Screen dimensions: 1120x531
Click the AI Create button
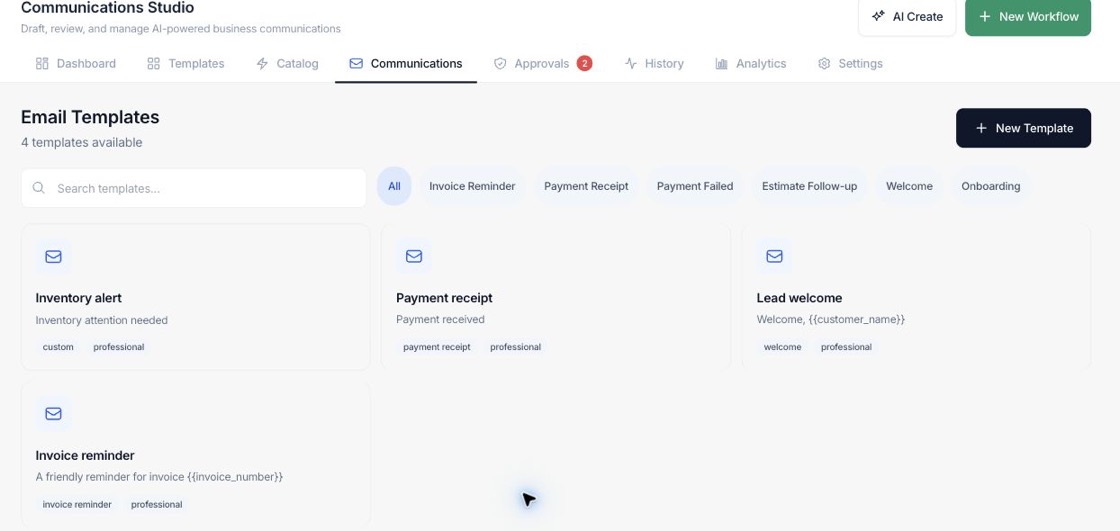coord(907,16)
